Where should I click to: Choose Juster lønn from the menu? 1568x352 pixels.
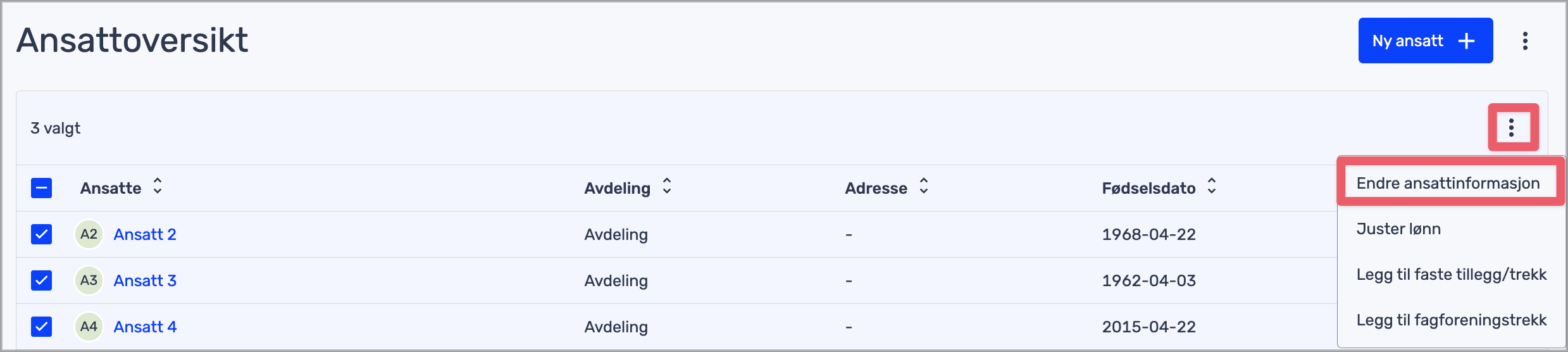[1398, 229]
